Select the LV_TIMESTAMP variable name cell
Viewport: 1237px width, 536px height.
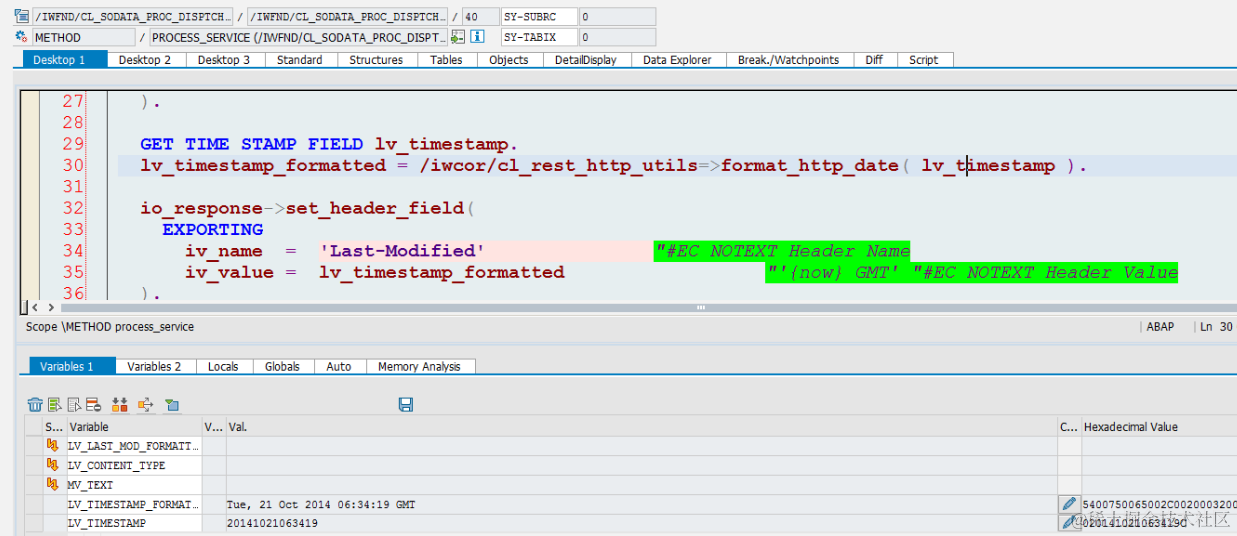(134, 522)
